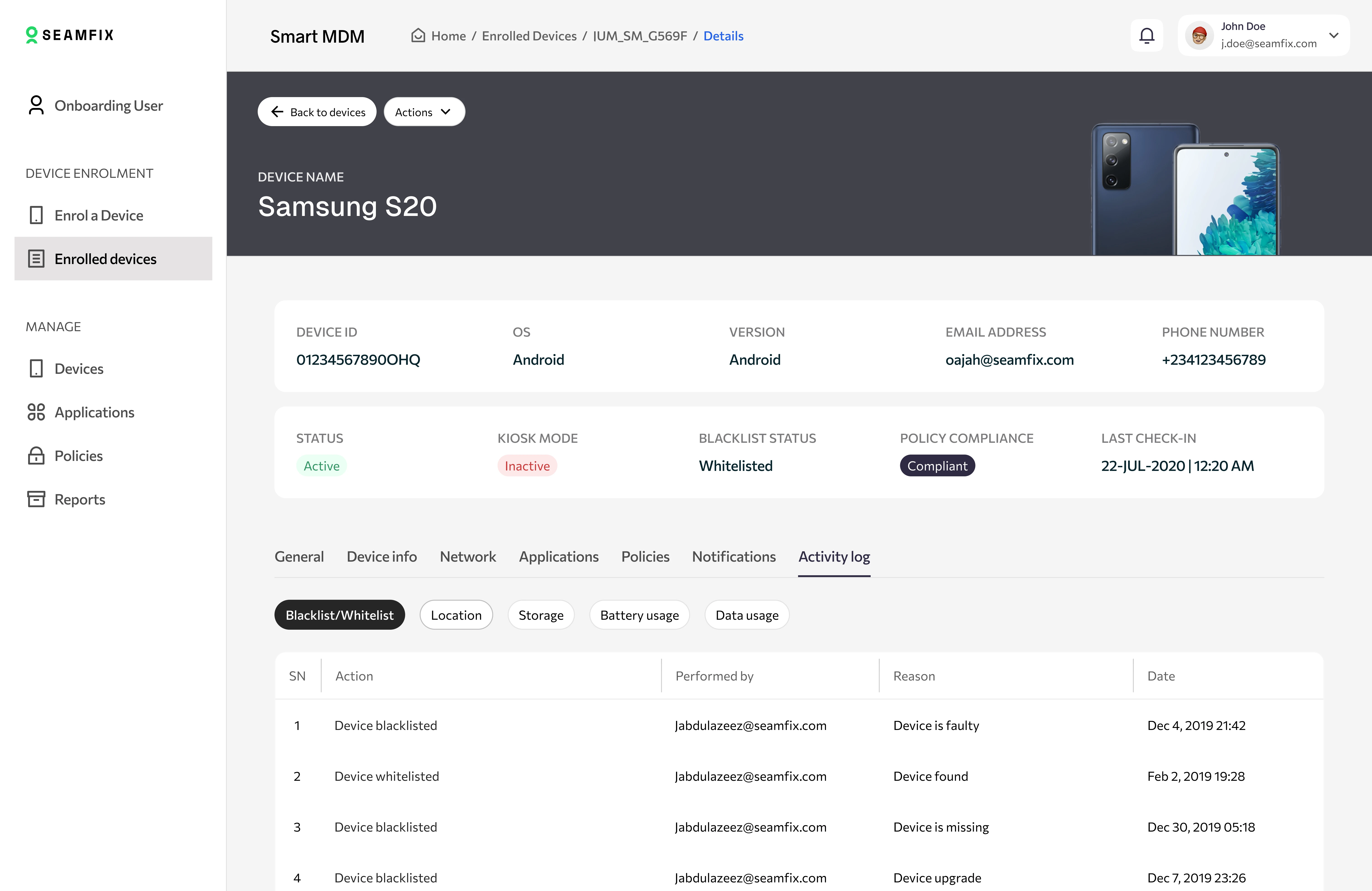Open the Actions dropdown

tap(424, 112)
